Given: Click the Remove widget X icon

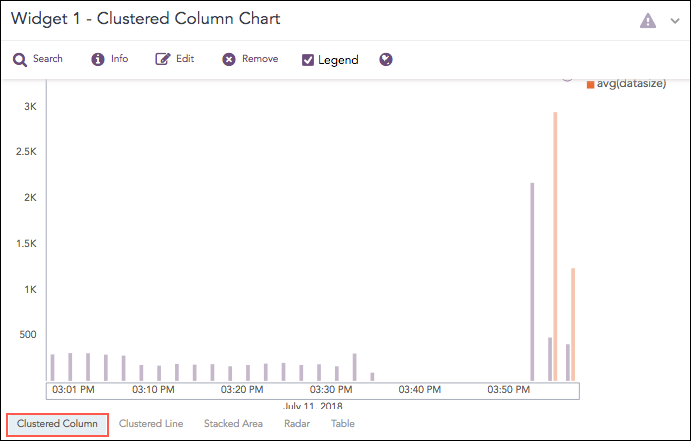Looking at the screenshot, I should click(x=229, y=60).
